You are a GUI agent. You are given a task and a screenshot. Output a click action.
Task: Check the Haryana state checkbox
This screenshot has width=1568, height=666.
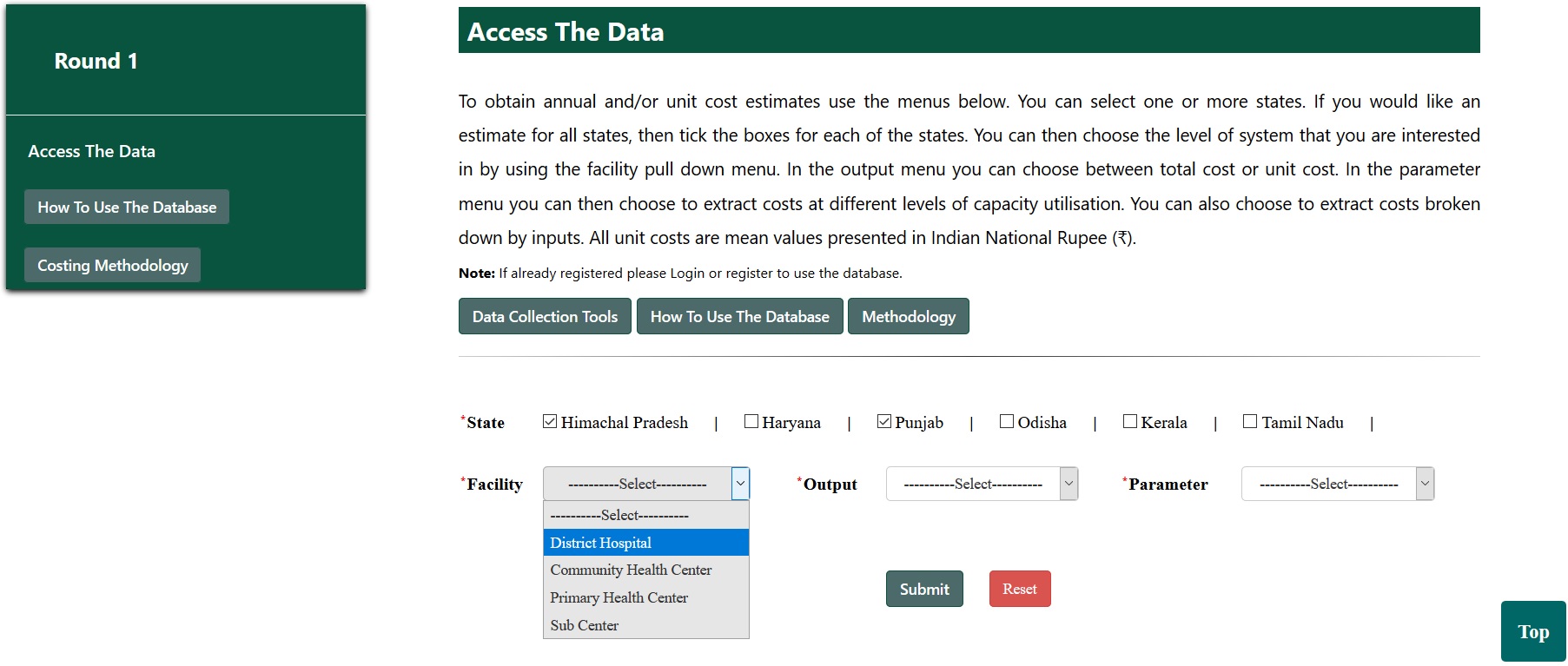click(x=751, y=421)
